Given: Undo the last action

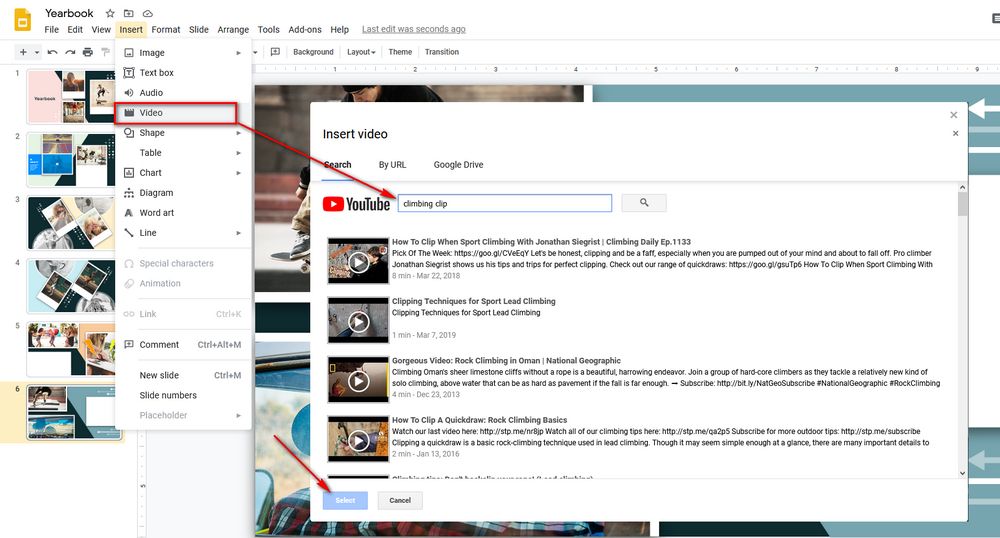Looking at the screenshot, I should click(52, 52).
